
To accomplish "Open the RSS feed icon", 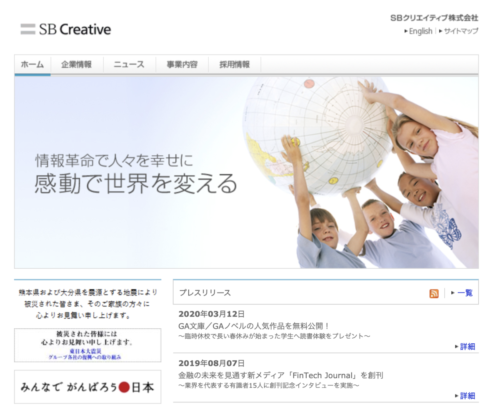I will tap(434, 293).
